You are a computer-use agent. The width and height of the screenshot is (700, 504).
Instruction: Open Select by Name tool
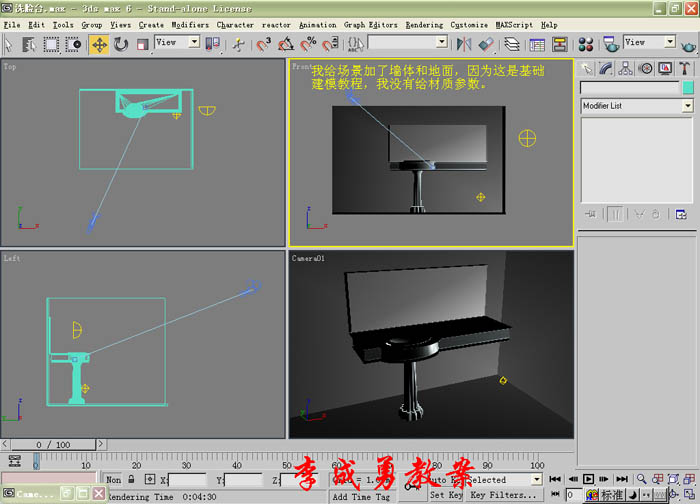pyautogui.click(x=29, y=44)
